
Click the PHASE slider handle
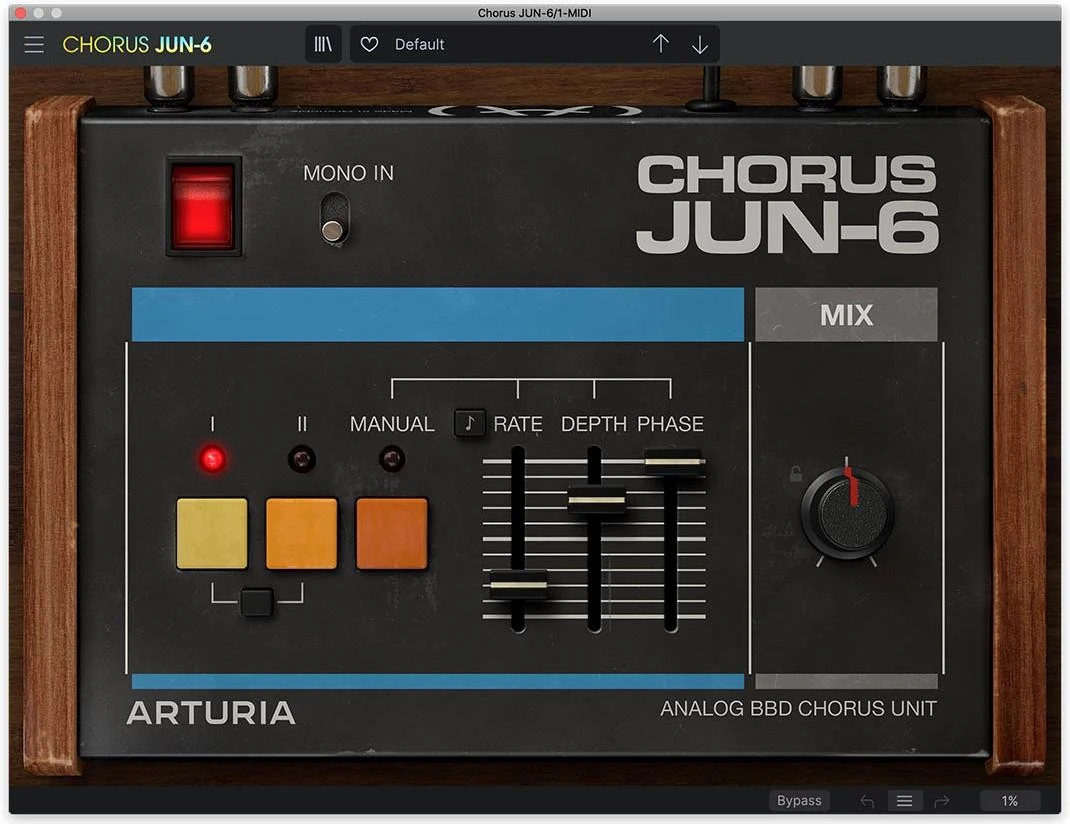674,462
